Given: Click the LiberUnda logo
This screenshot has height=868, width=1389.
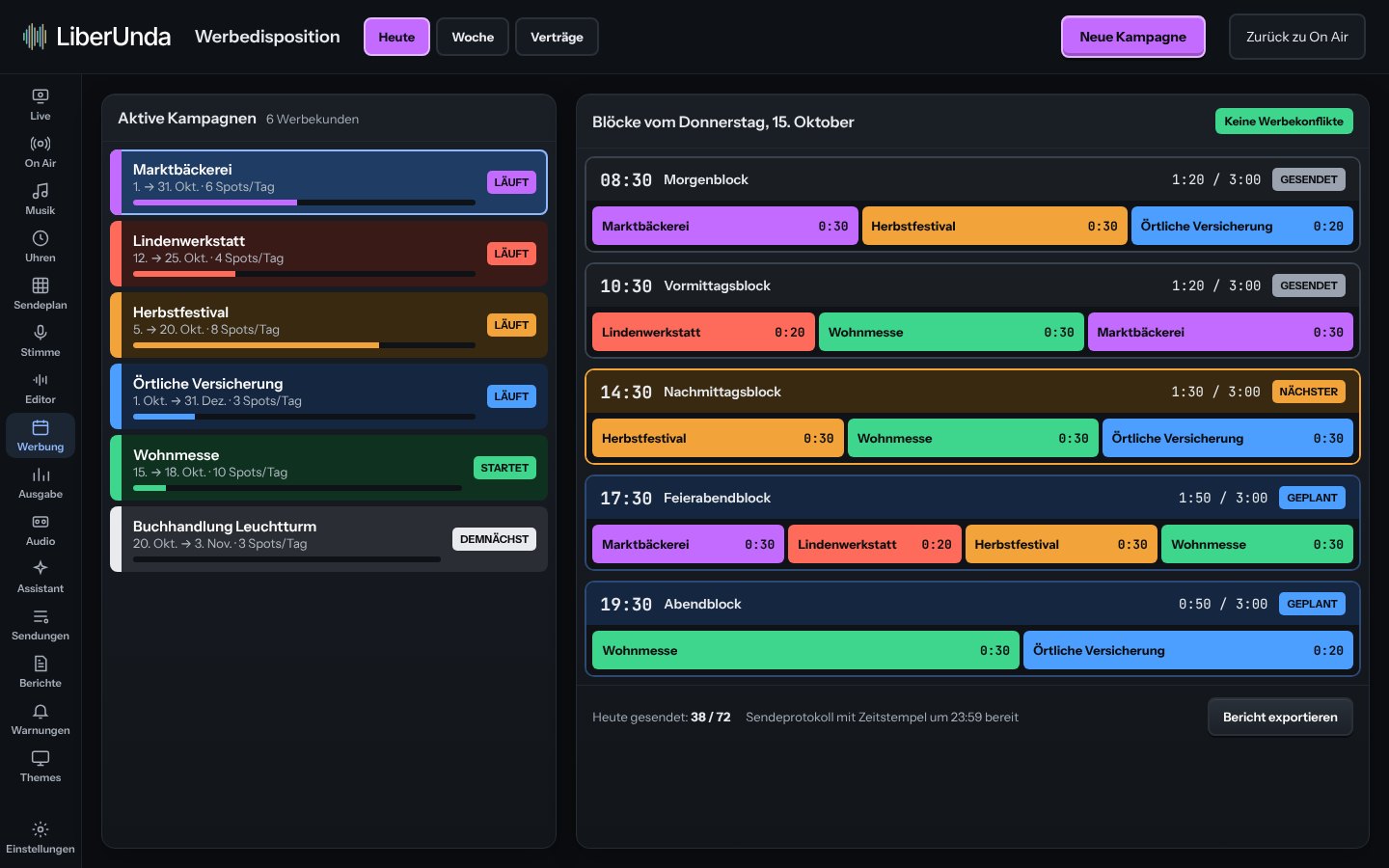Looking at the screenshot, I should (x=96, y=37).
